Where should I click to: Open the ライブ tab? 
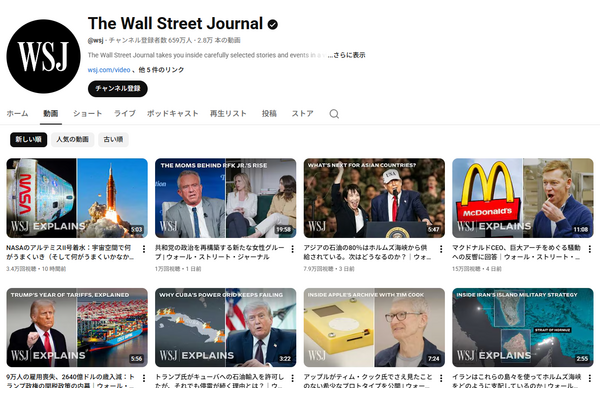point(125,113)
